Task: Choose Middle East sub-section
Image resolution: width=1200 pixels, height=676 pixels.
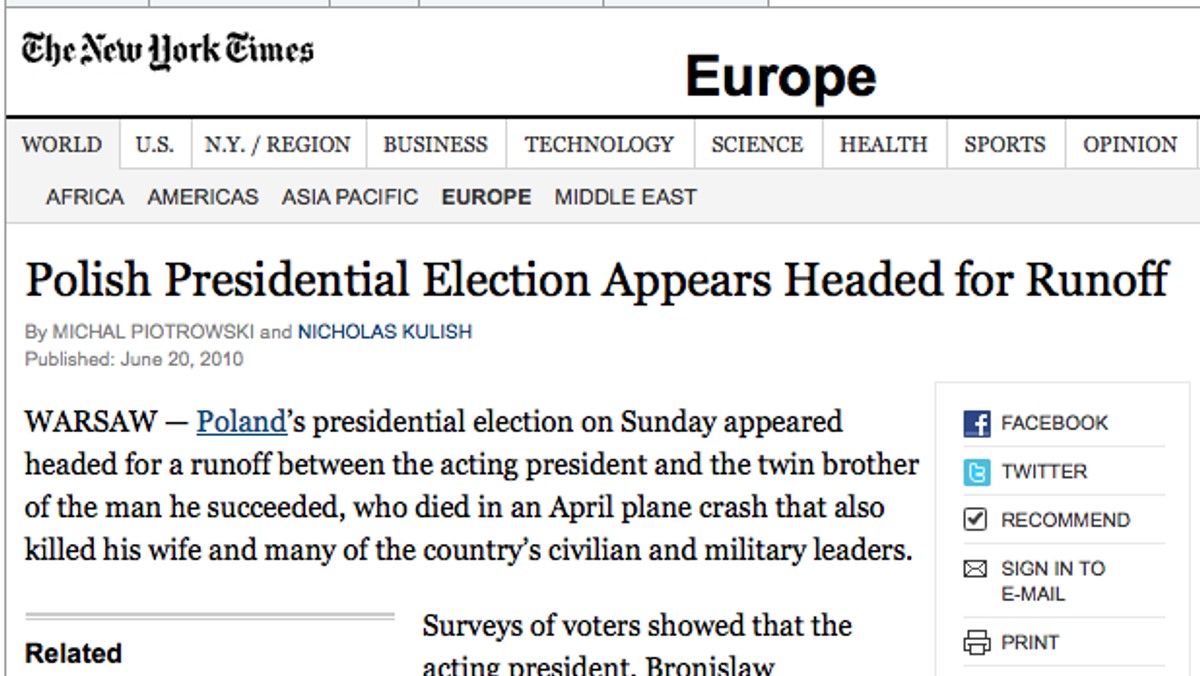Action: [x=626, y=197]
